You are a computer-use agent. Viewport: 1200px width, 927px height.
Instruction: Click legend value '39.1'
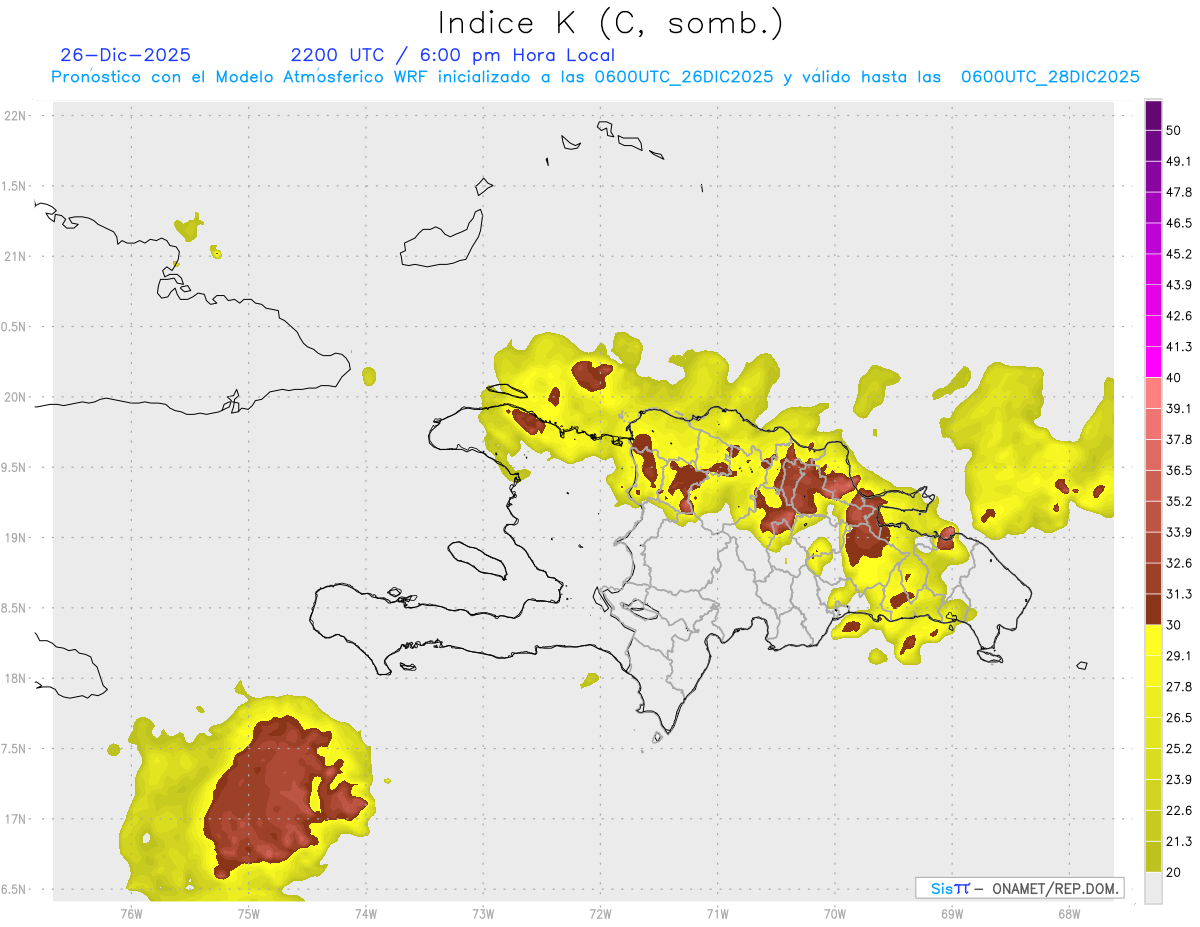[x=1179, y=409]
